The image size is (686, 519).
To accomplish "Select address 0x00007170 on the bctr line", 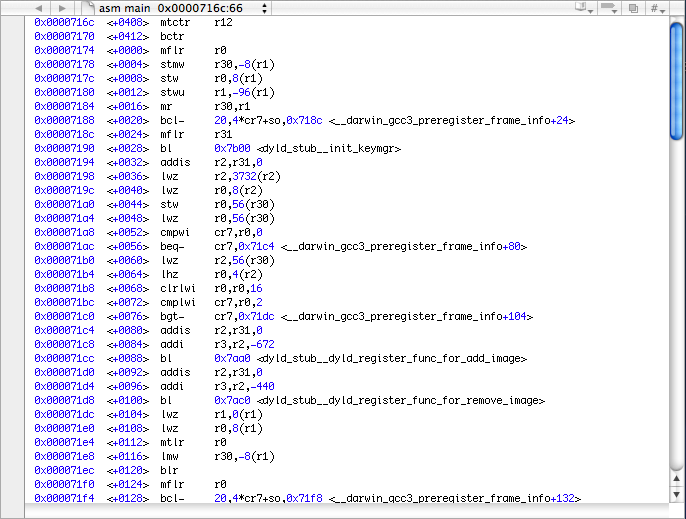I will [x=64, y=35].
